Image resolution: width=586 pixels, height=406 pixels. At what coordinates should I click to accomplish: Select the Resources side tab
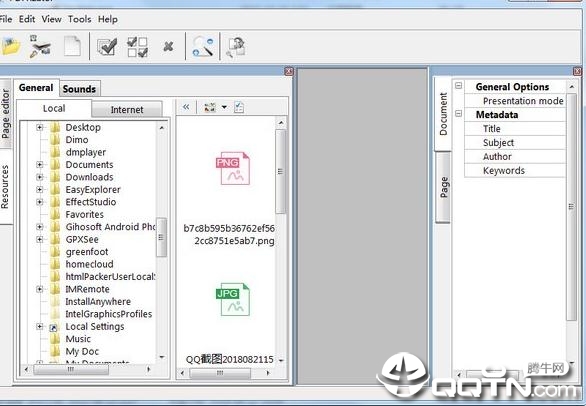point(5,187)
